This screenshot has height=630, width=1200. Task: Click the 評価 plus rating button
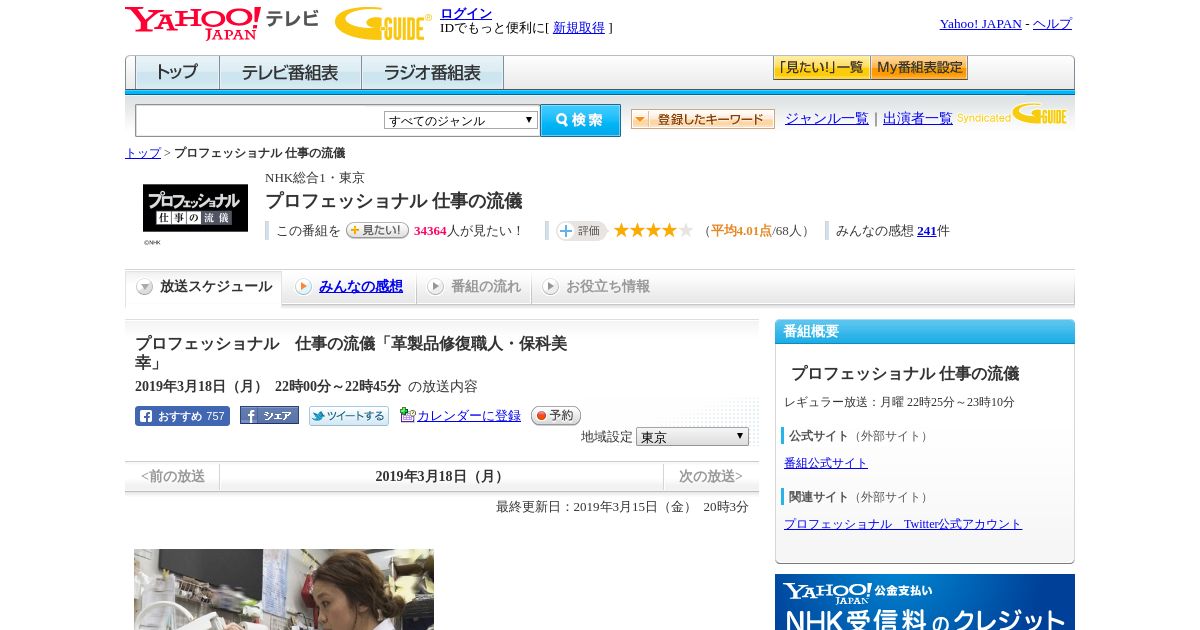581,231
